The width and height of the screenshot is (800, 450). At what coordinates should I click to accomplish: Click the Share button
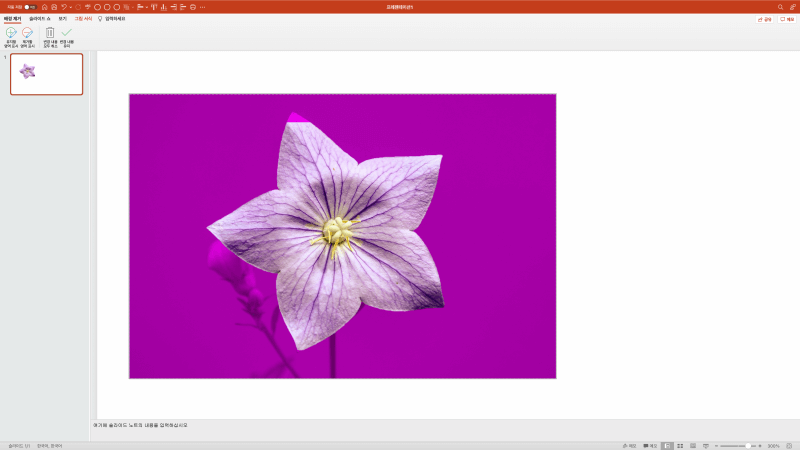coord(765,19)
